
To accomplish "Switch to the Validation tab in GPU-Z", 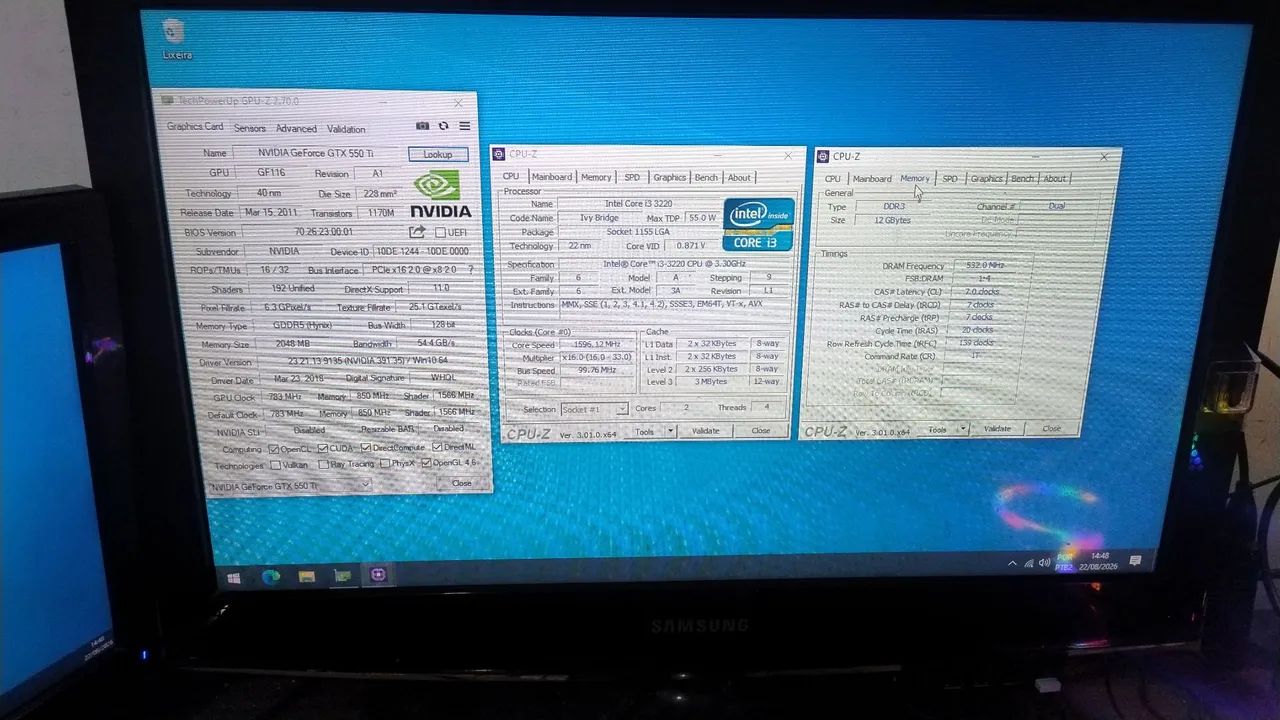I will point(346,128).
